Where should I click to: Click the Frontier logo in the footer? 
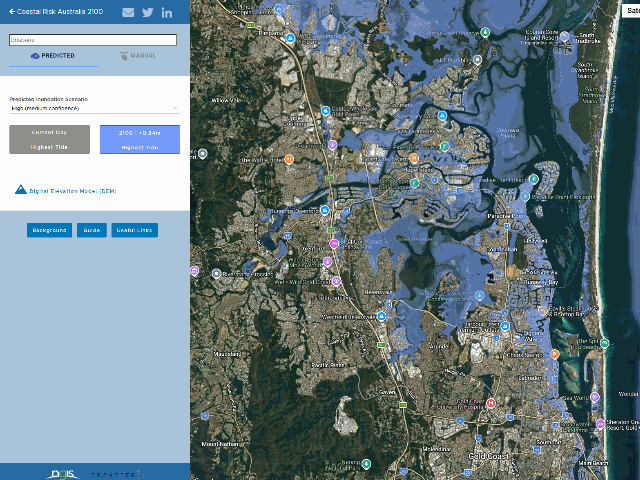pyautogui.click(x=118, y=475)
